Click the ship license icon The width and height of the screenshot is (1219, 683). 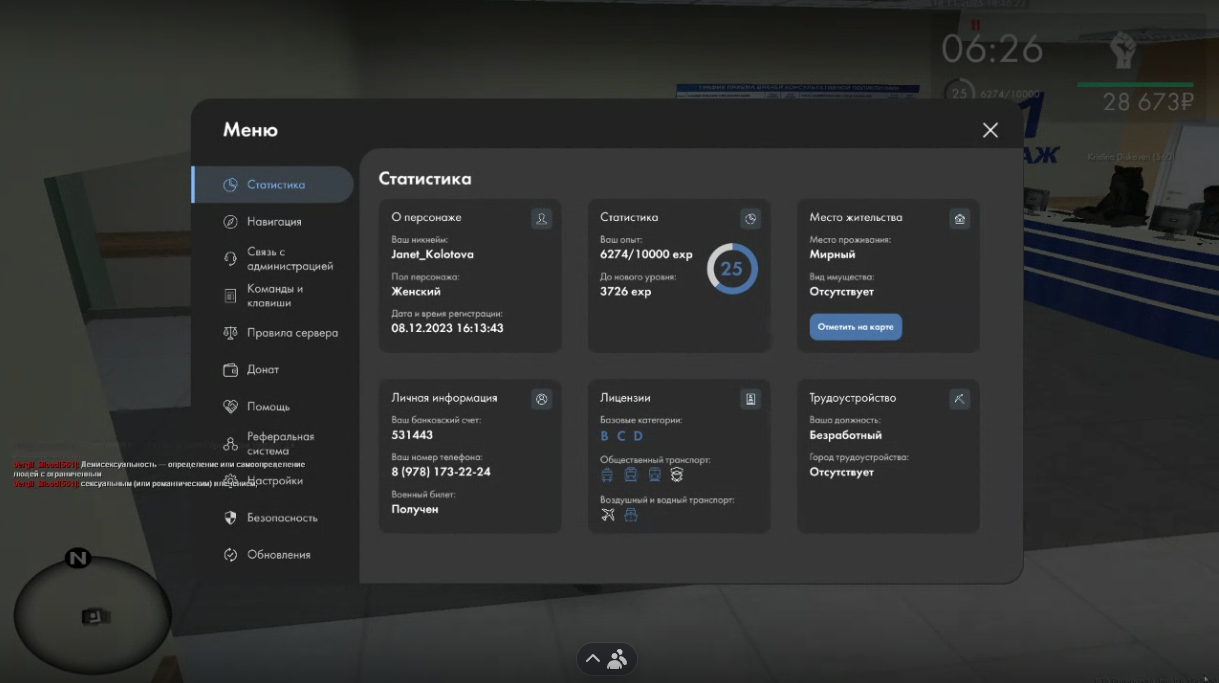pos(631,515)
